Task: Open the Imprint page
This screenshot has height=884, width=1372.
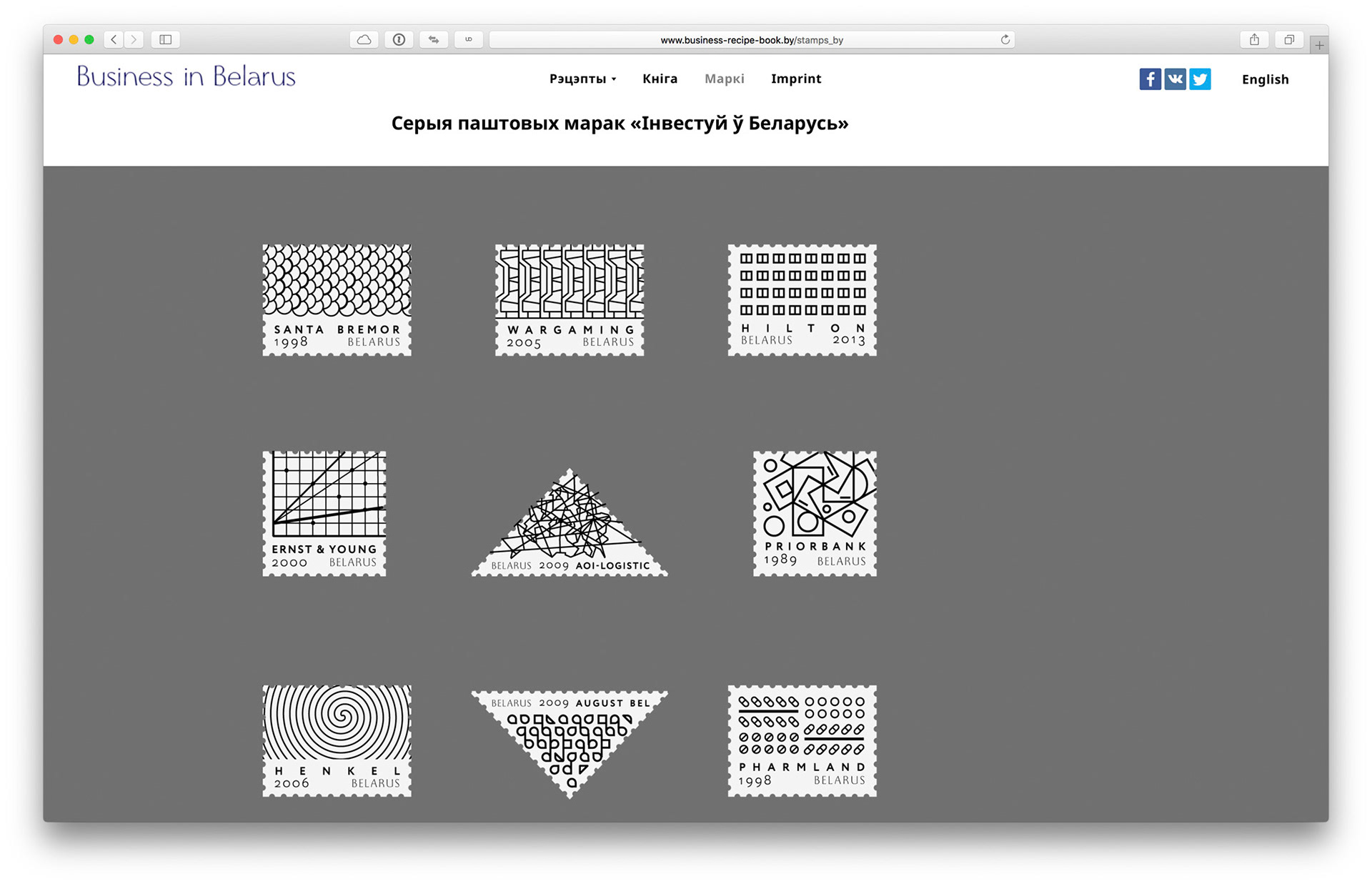Action: pos(796,79)
